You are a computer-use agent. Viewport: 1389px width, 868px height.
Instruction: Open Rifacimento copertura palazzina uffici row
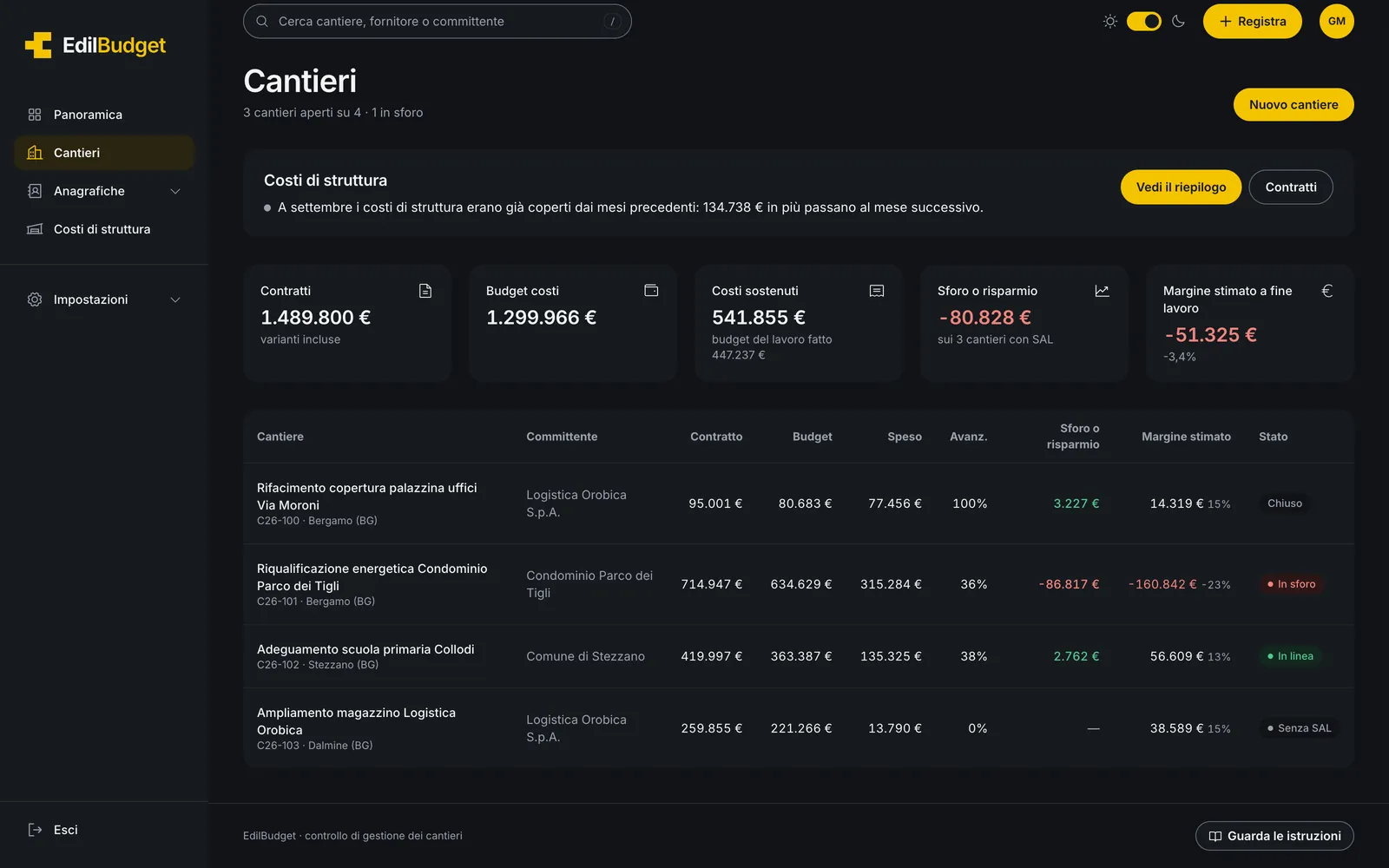pos(799,503)
